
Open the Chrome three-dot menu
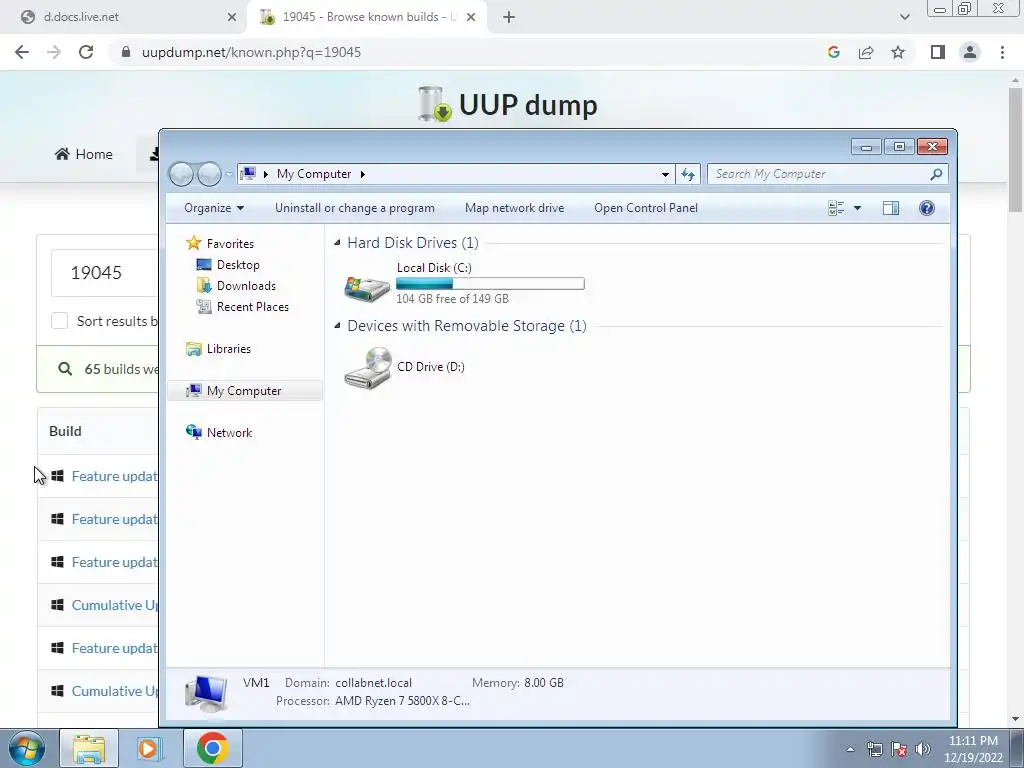(x=1002, y=52)
